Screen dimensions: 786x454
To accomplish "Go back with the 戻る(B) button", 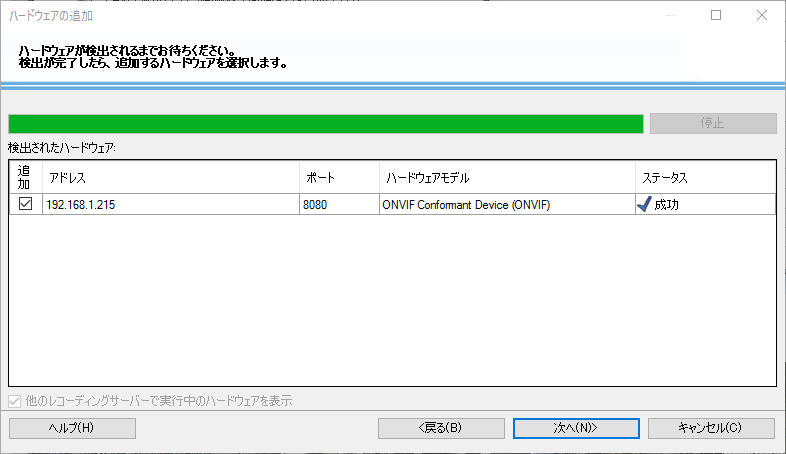I will pyautogui.click(x=441, y=428).
